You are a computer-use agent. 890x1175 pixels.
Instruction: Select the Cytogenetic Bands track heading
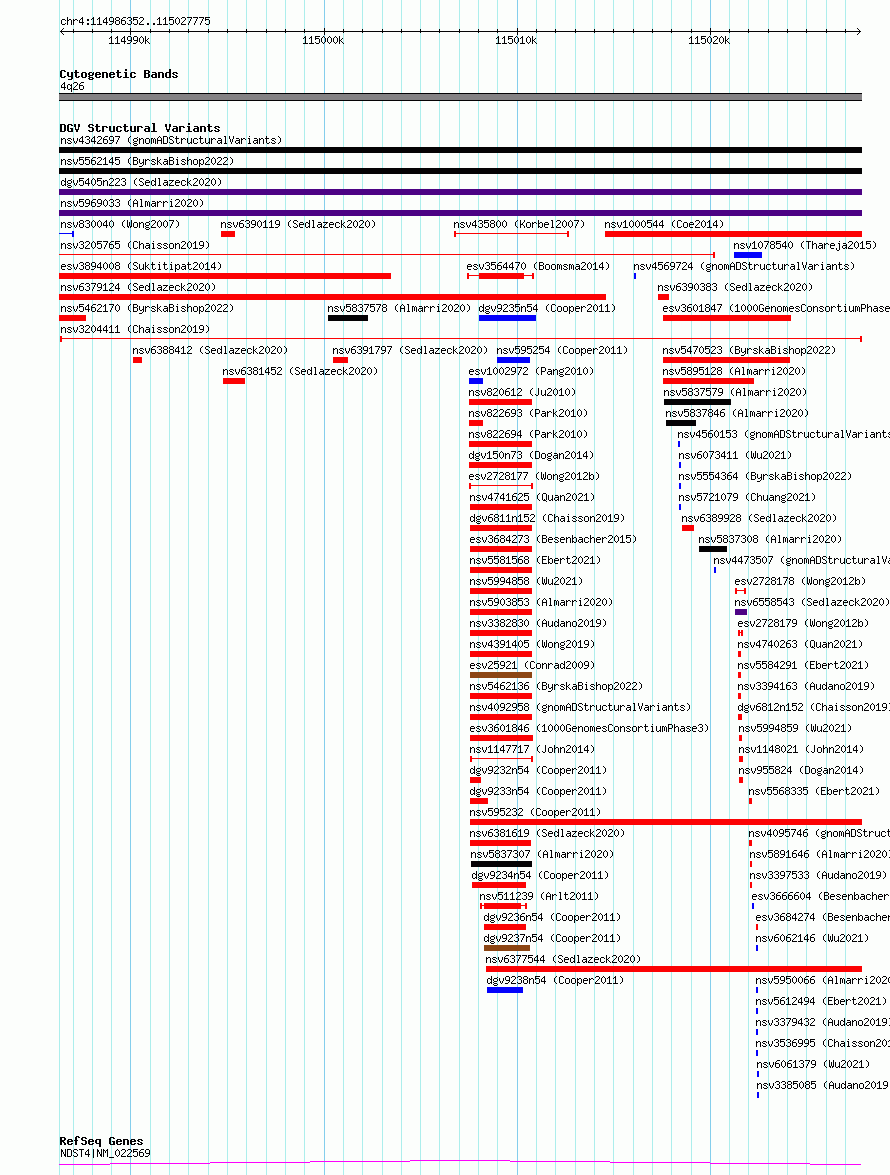[x=118, y=73]
